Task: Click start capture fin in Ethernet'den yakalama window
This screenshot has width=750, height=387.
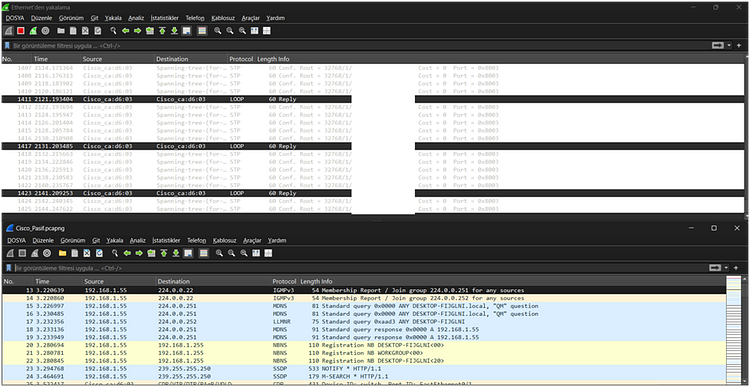Action: point(9,31)
